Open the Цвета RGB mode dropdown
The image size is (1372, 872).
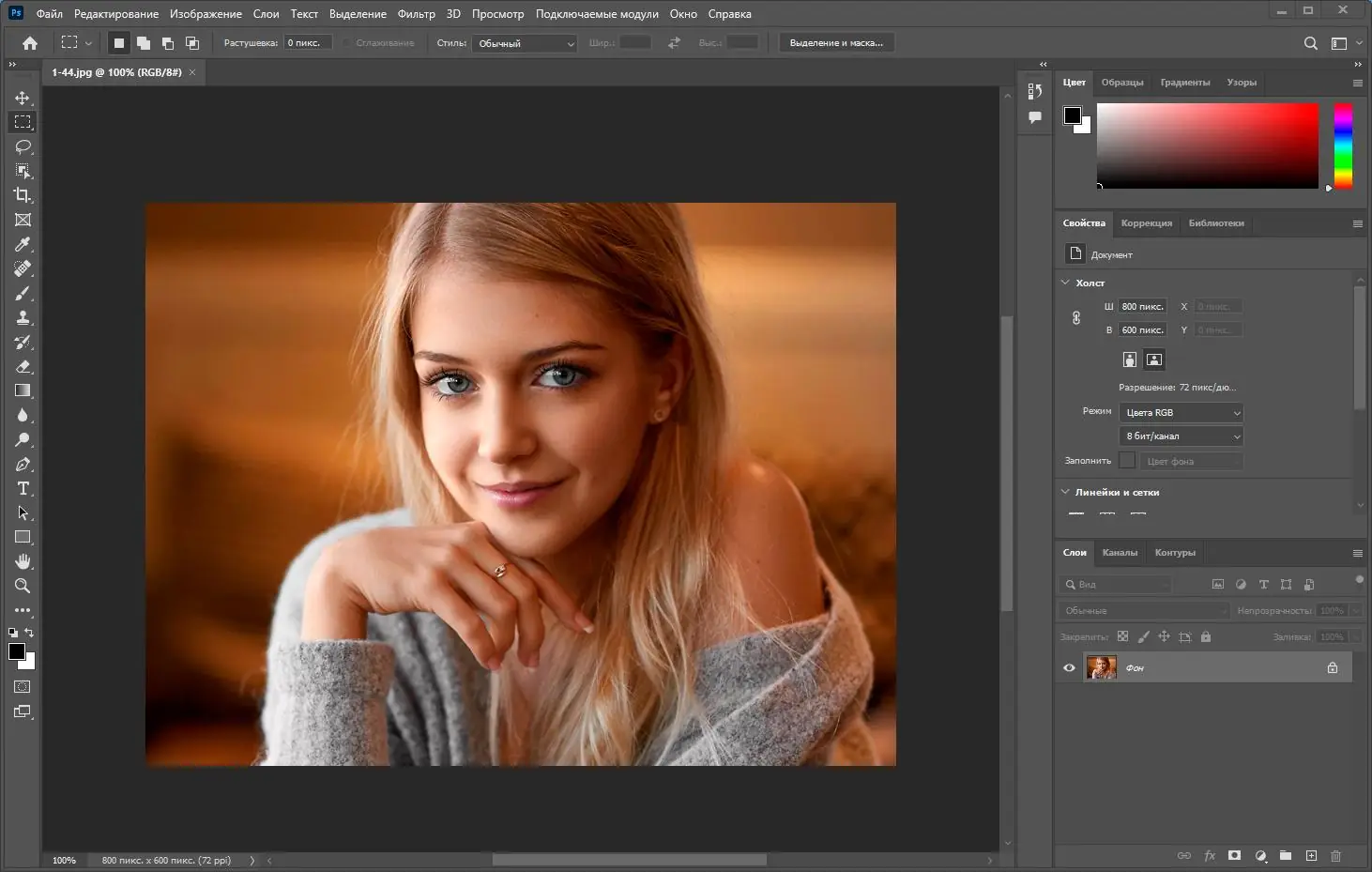1181,412
